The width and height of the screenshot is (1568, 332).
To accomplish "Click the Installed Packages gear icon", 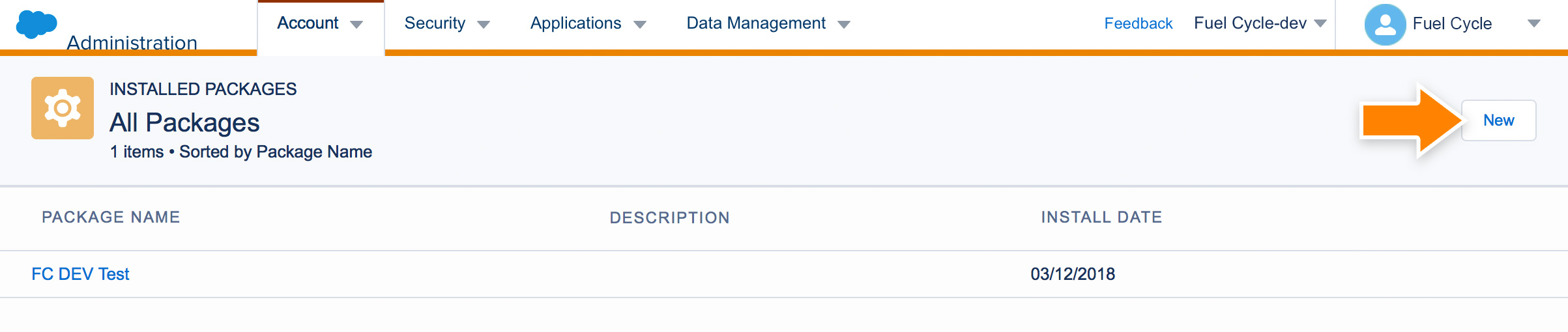I will pyautogui.click(x=63, y=108).
